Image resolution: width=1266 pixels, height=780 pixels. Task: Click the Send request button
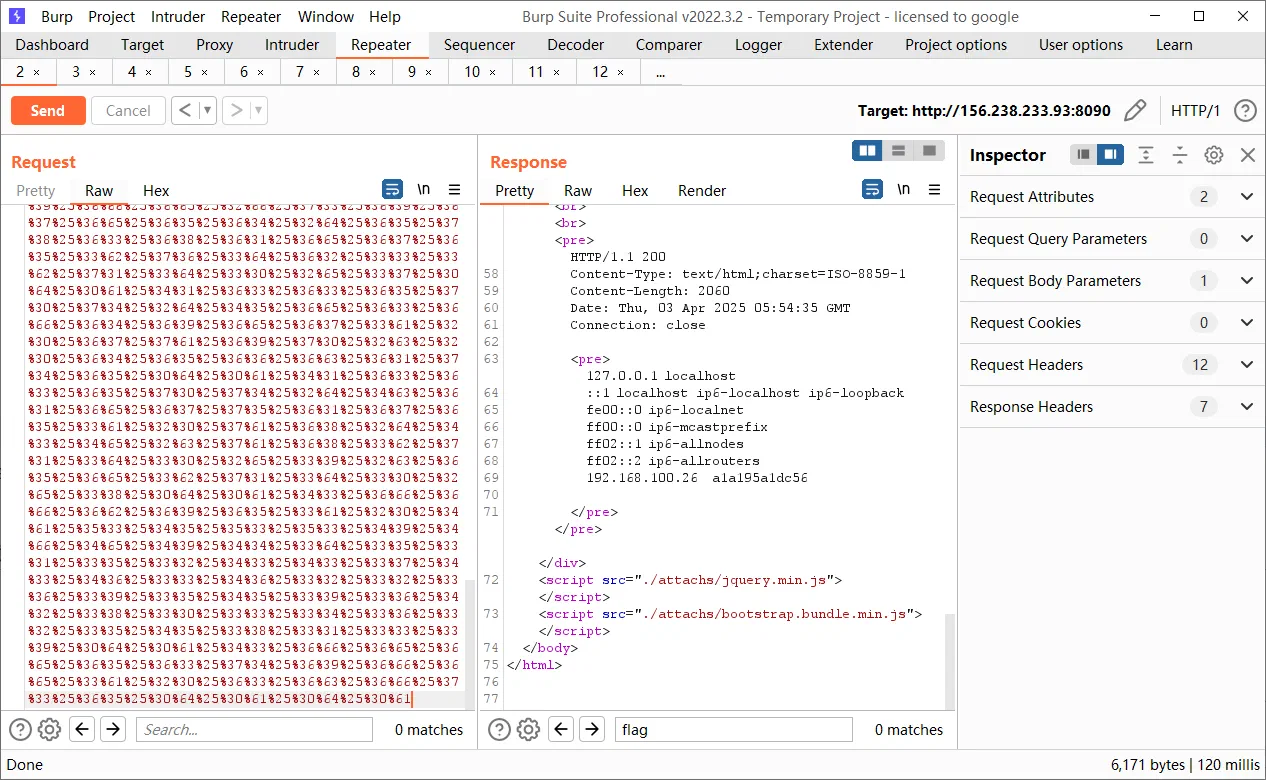(x=47, y=110)
